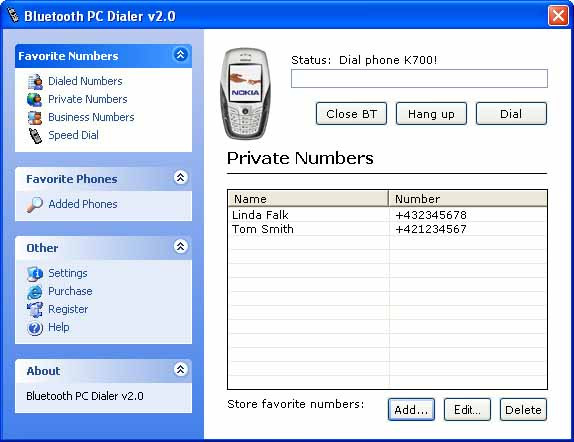
Task: Close the Bluetooth PC Dialer window
Action: pos(558,16)
